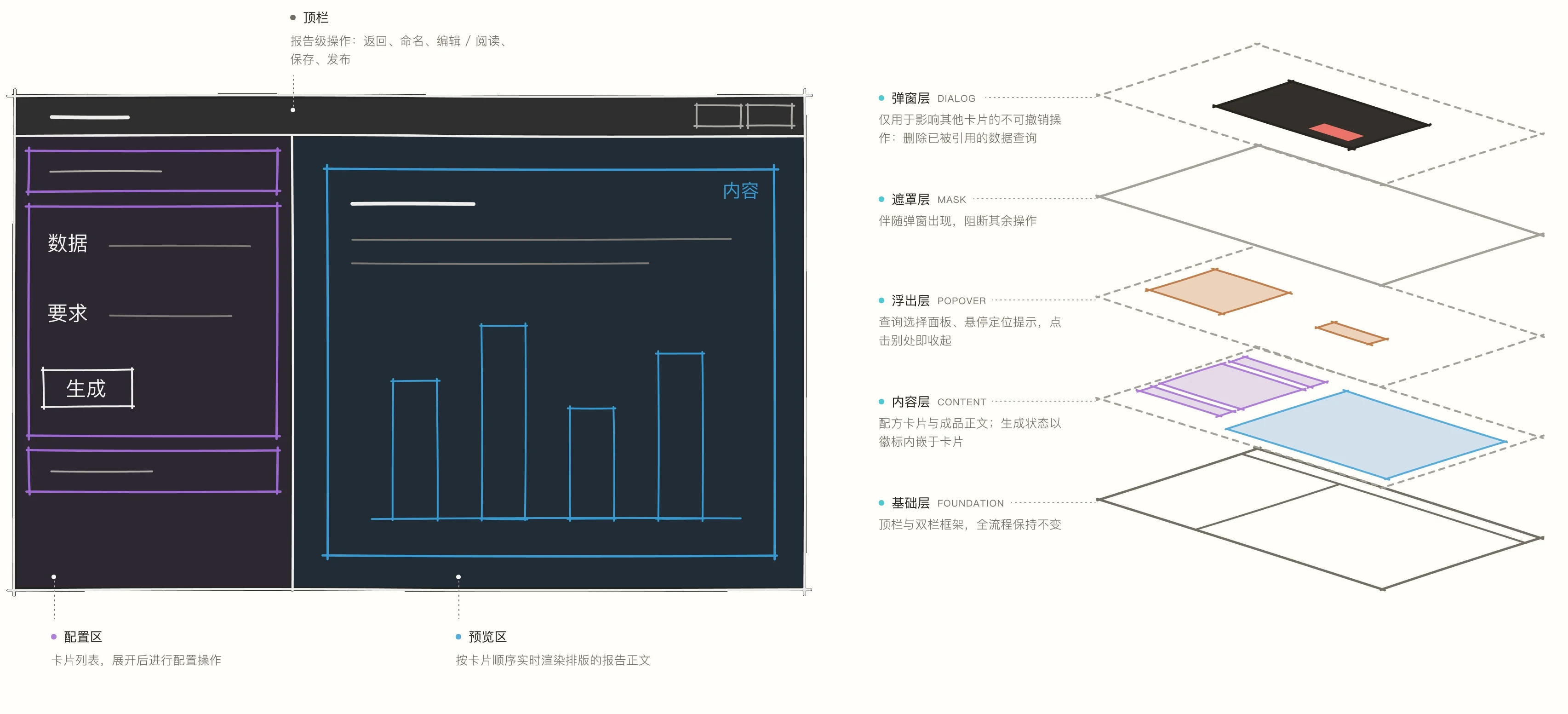Click the input line next to 数据
The image size is (1568, 714).
180,246
